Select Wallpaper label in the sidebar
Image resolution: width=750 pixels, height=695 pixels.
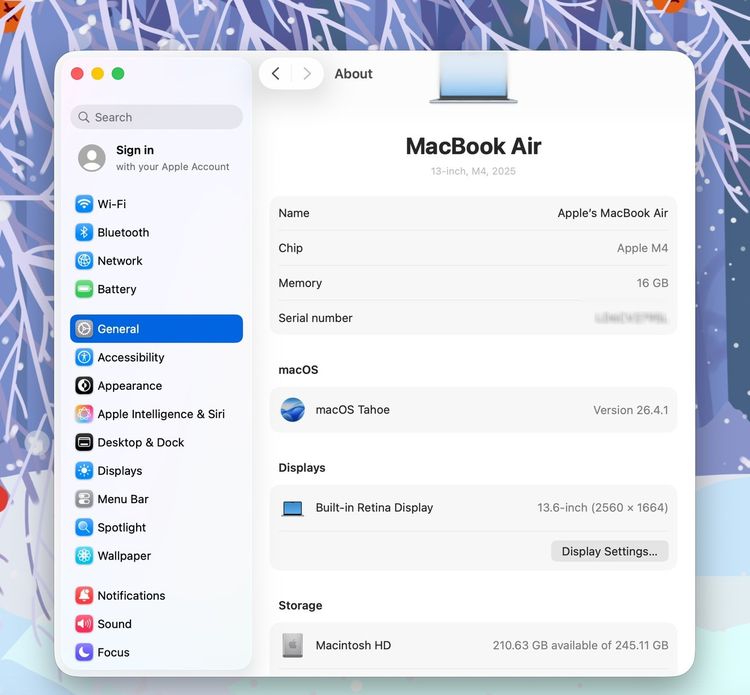(x=124, y=556)
